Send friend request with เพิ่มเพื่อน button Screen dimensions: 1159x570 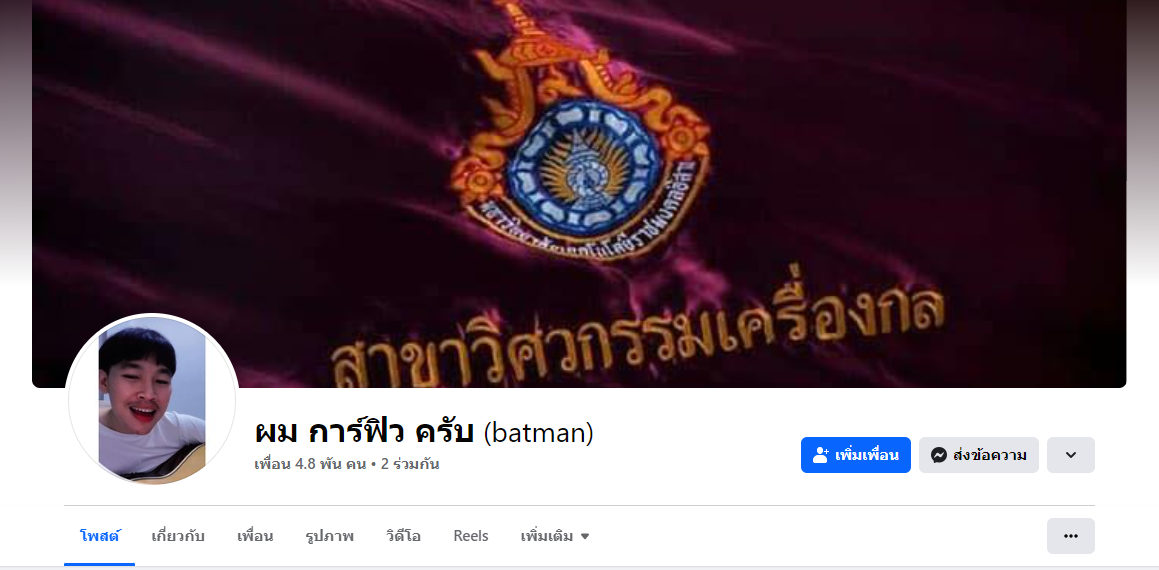coord(856,455)
